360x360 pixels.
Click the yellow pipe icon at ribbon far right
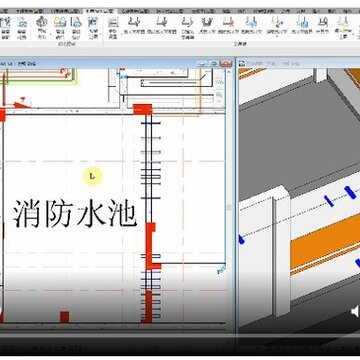(x=343, y=22)
